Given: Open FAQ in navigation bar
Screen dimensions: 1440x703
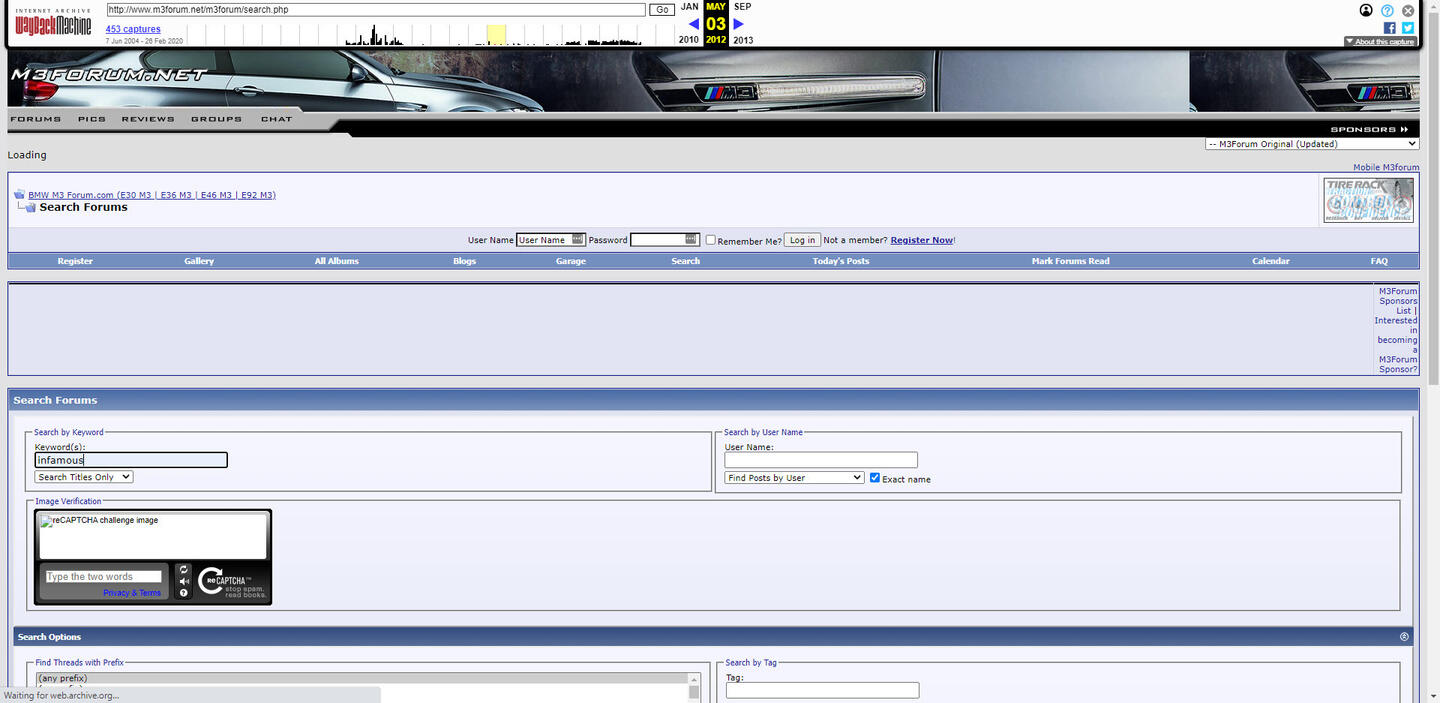Looking at the screenshot, I should [1379, 261].
